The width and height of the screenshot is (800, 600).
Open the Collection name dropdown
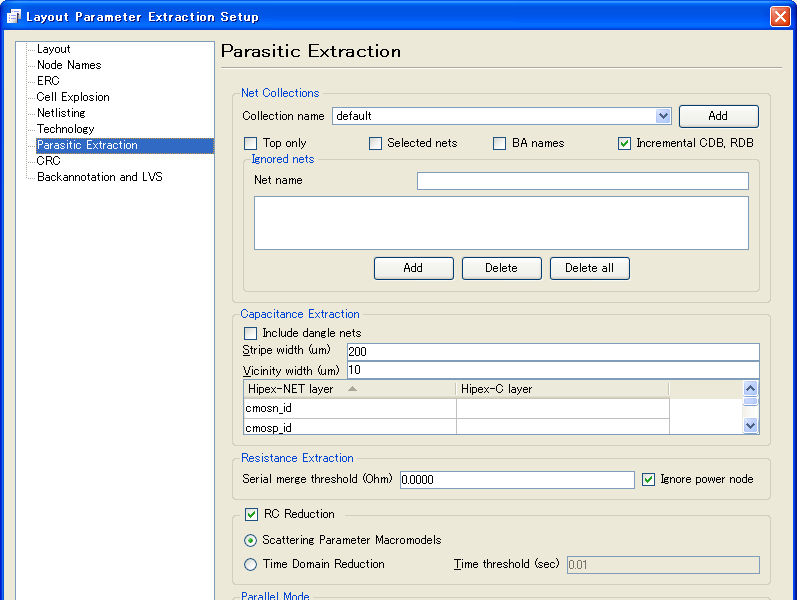click(663, 116)
